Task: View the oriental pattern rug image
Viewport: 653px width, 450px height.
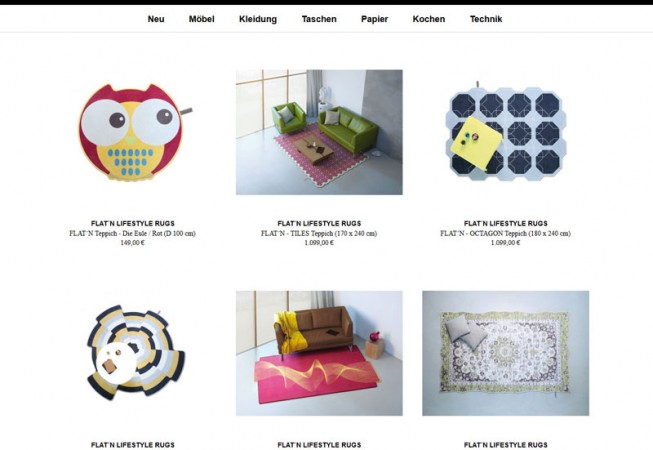Action: pyautogui.click(x=506, y=353)
